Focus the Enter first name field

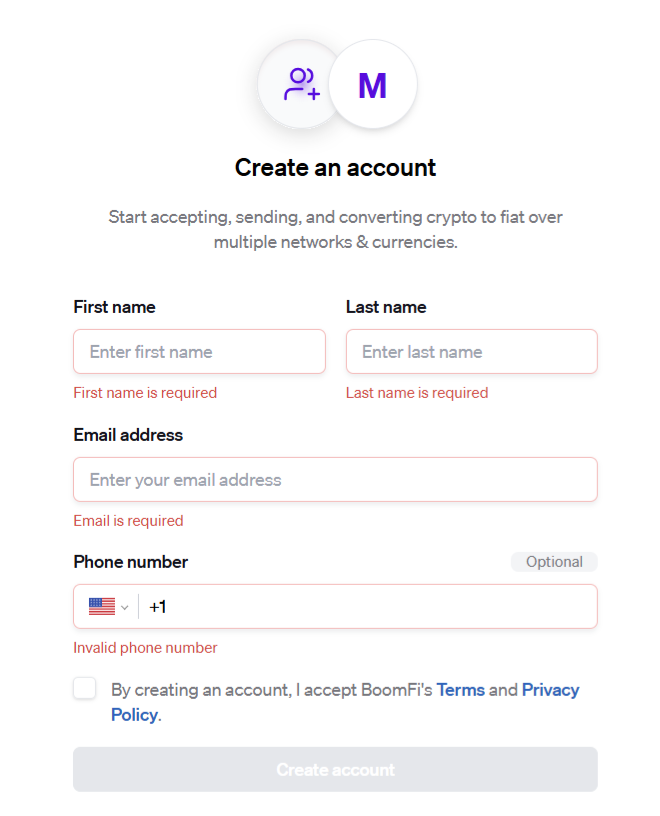199,352
